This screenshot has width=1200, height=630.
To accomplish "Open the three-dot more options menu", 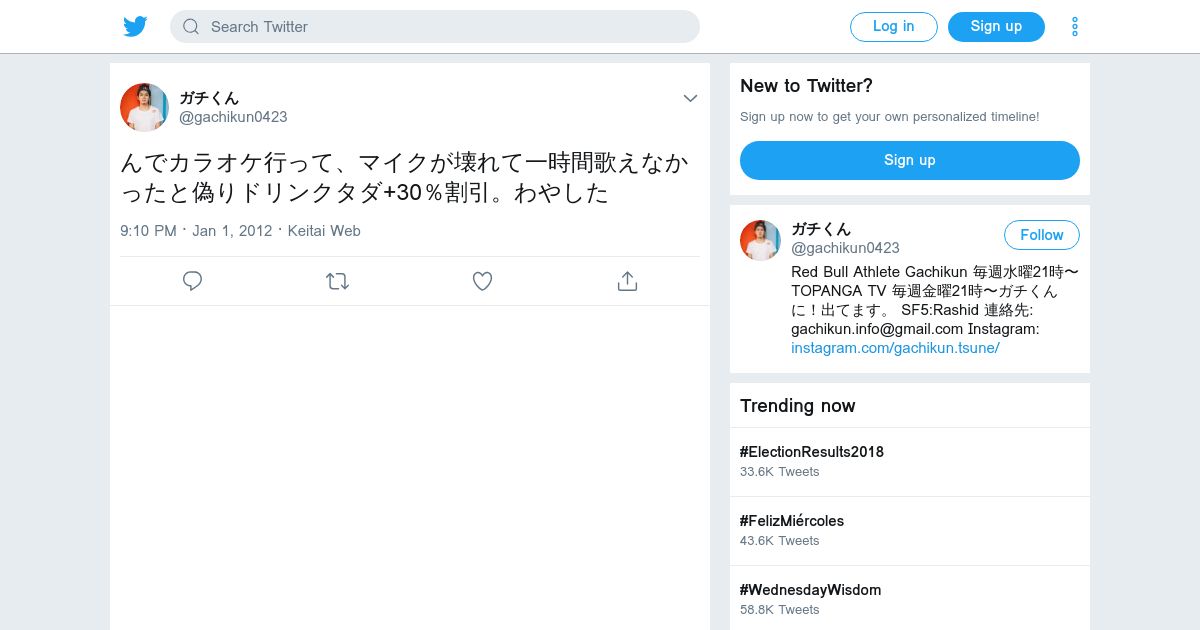I will point(1075,27).
